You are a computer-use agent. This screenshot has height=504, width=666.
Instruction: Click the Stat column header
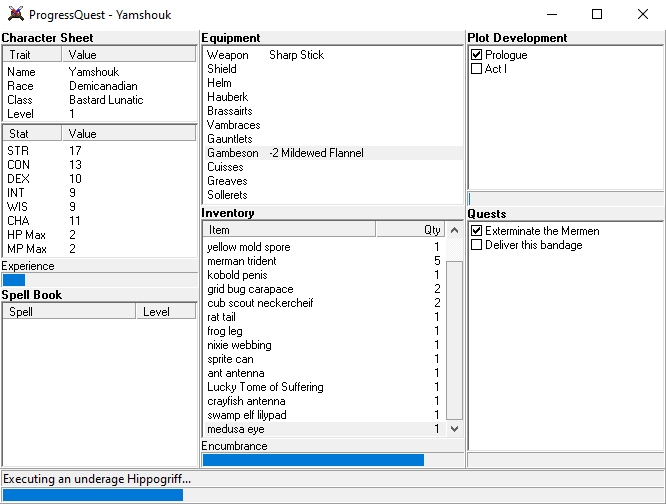[32, 134]
